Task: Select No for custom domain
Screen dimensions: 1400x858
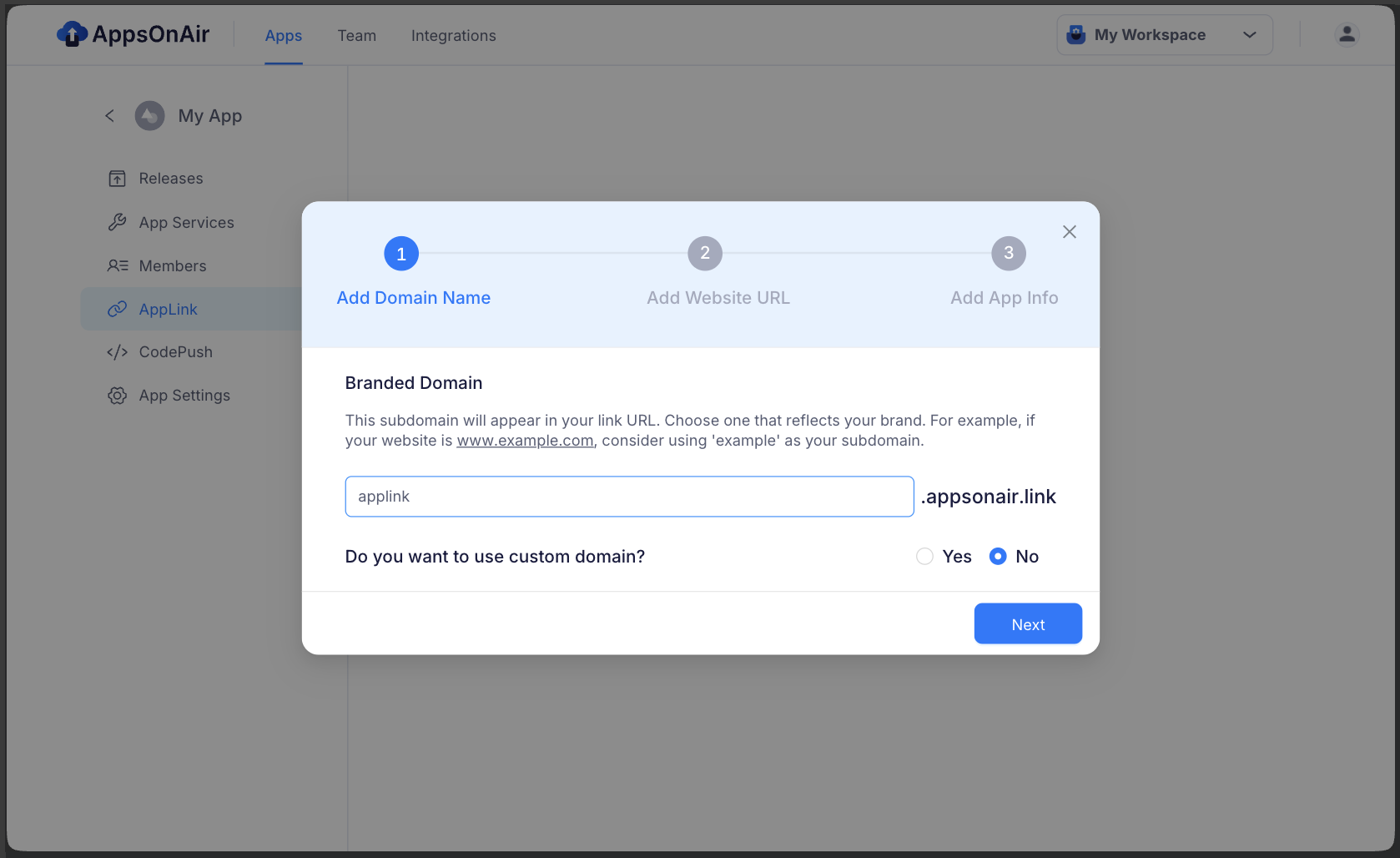Action: 998,557
